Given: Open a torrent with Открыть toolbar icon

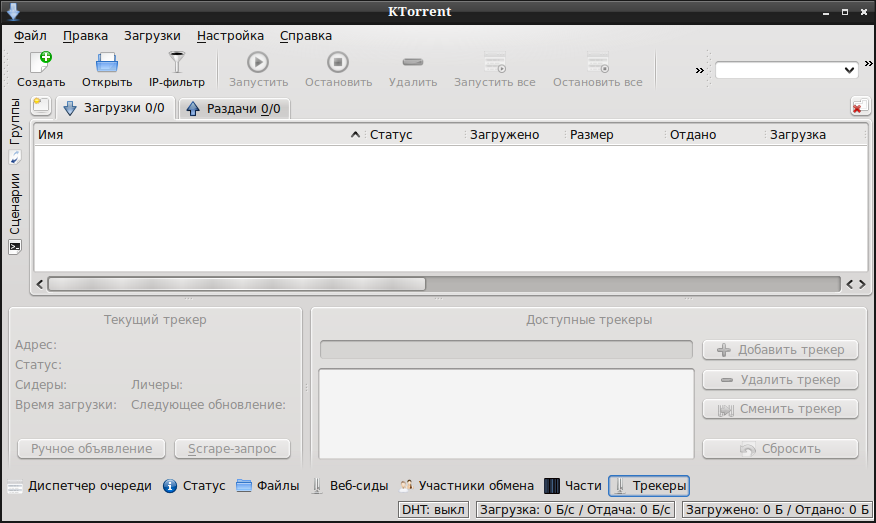Looking at the screenshot, I should click(107, 62).
